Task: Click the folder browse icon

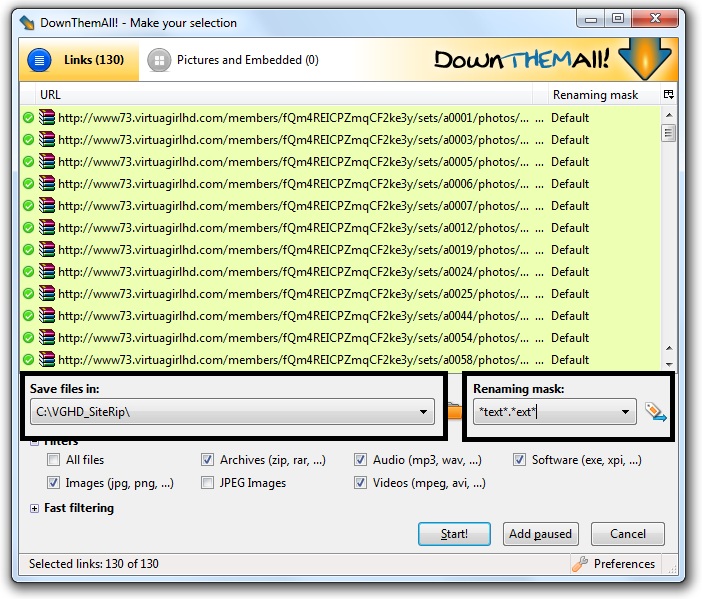Action: pos(453,411)
